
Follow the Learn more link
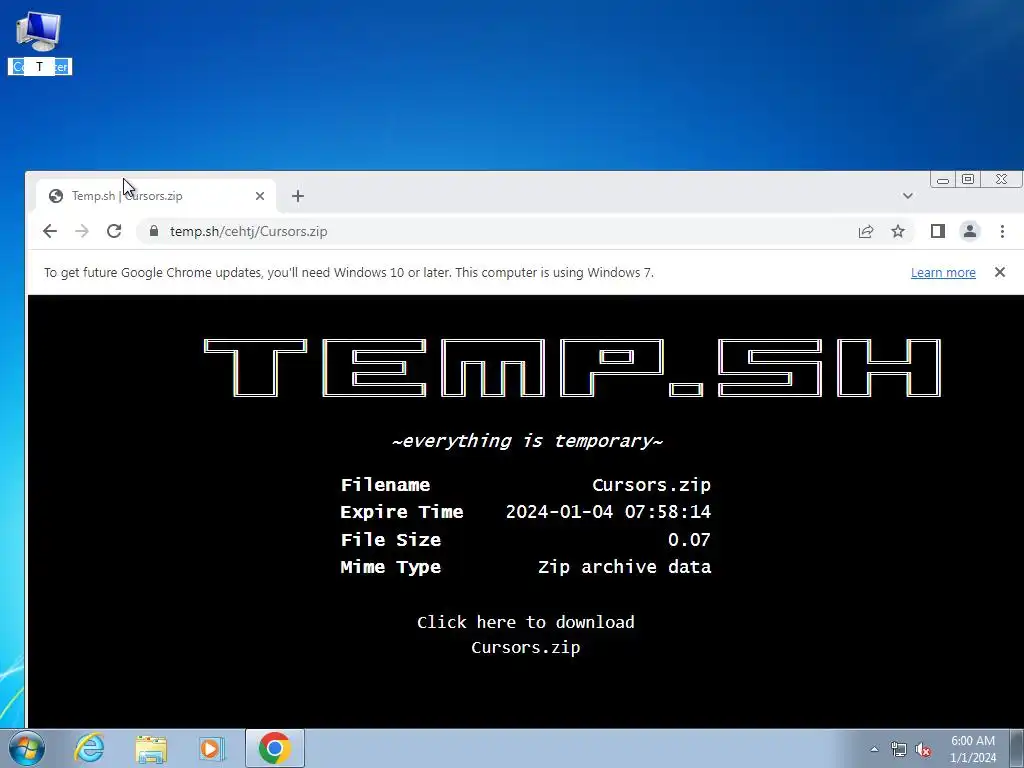pyautogui.click(x=943, y=273)
